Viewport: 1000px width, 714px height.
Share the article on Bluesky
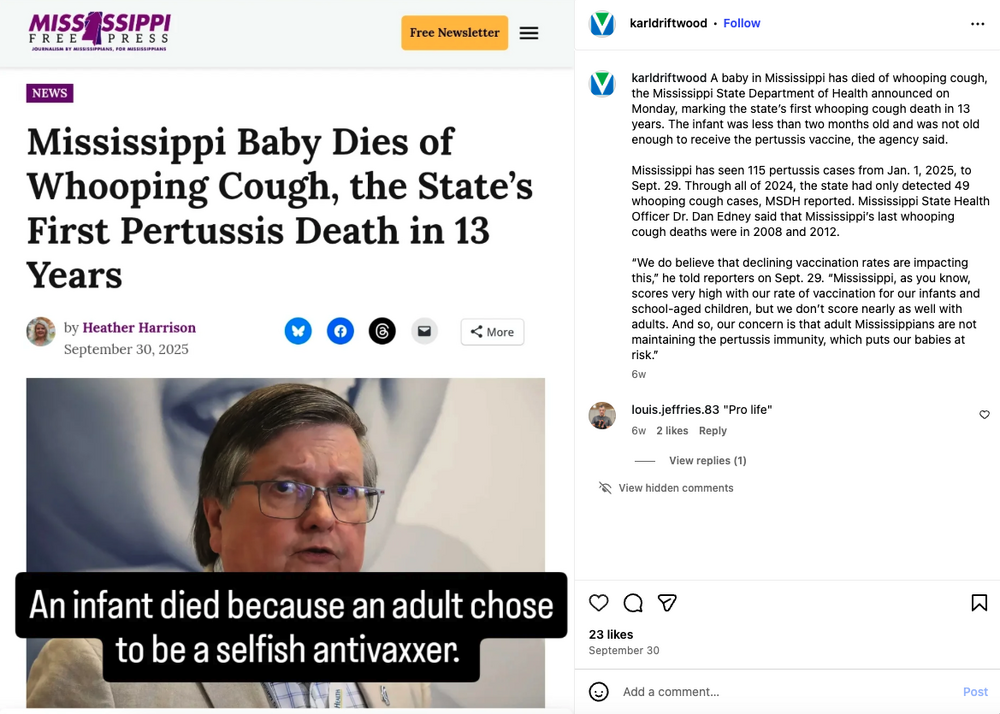click(298, 332)
